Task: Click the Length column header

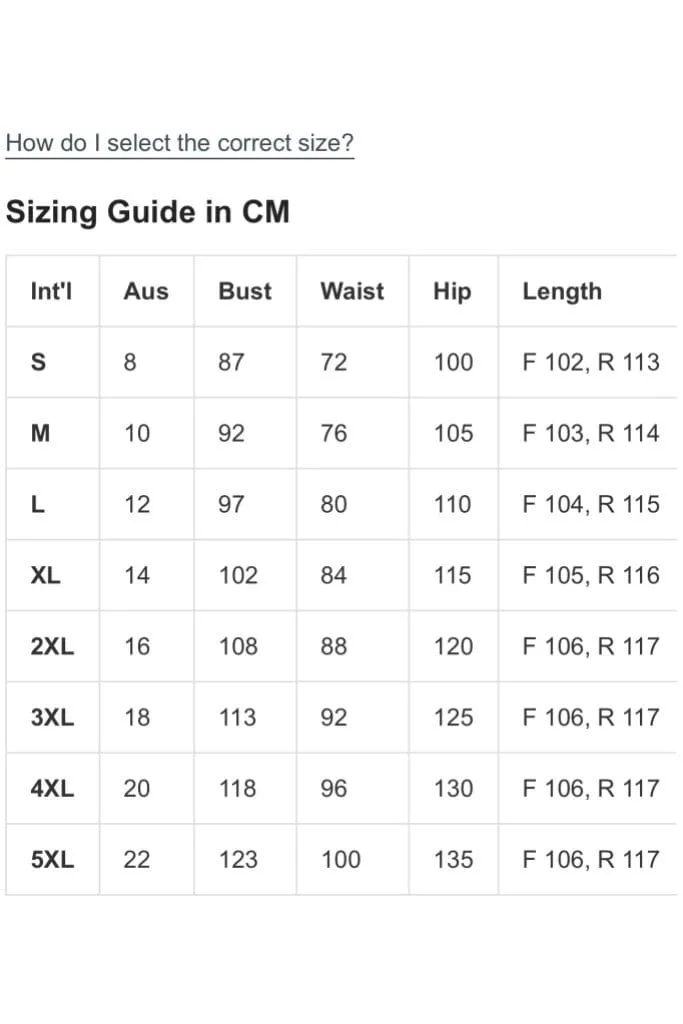Action: (x=562, y=291)
